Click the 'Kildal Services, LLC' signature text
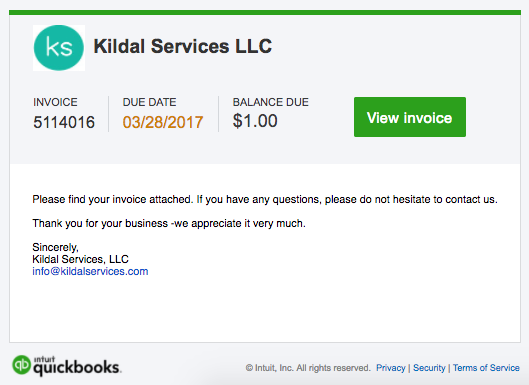Viewport: 529px width, 385px height. (x=80, y=259)
